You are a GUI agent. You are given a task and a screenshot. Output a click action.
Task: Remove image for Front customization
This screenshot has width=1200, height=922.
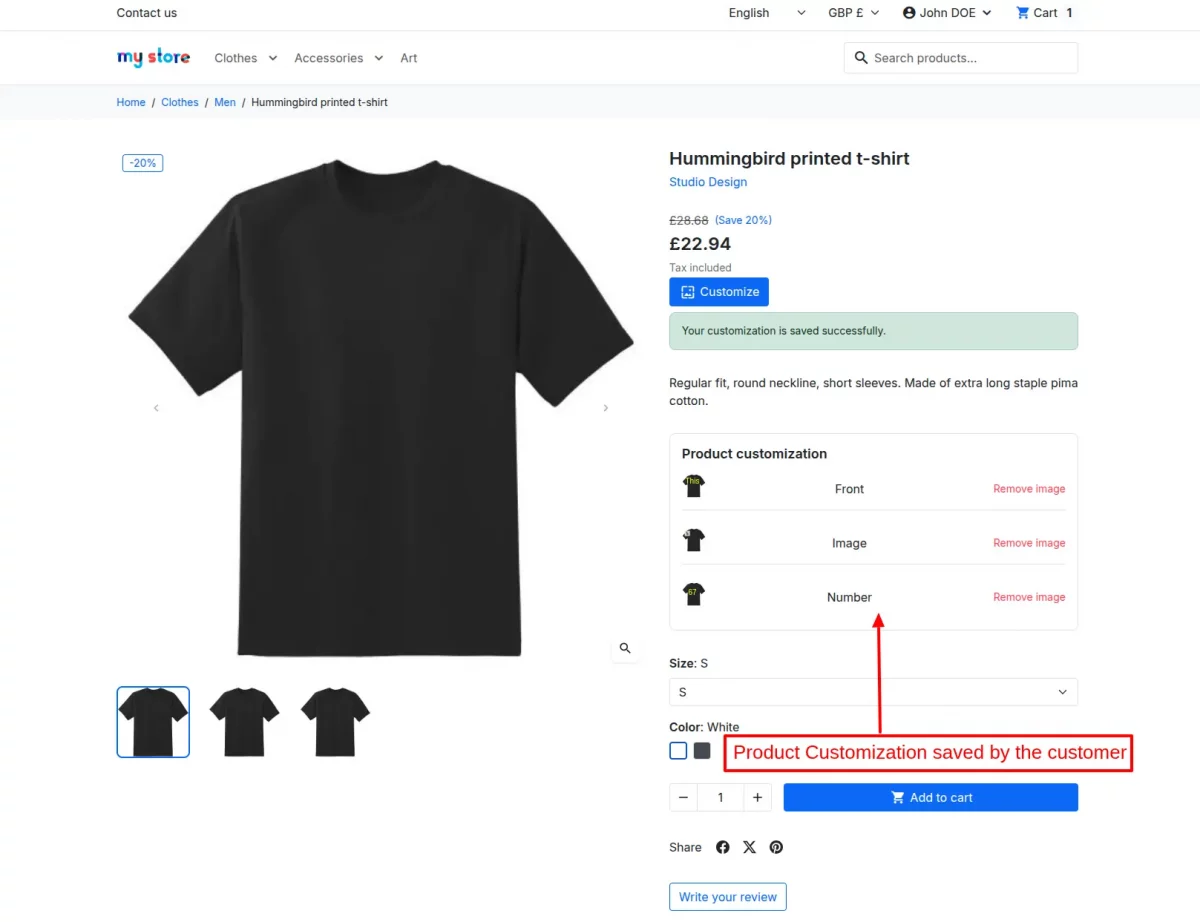coord(1029,489)
